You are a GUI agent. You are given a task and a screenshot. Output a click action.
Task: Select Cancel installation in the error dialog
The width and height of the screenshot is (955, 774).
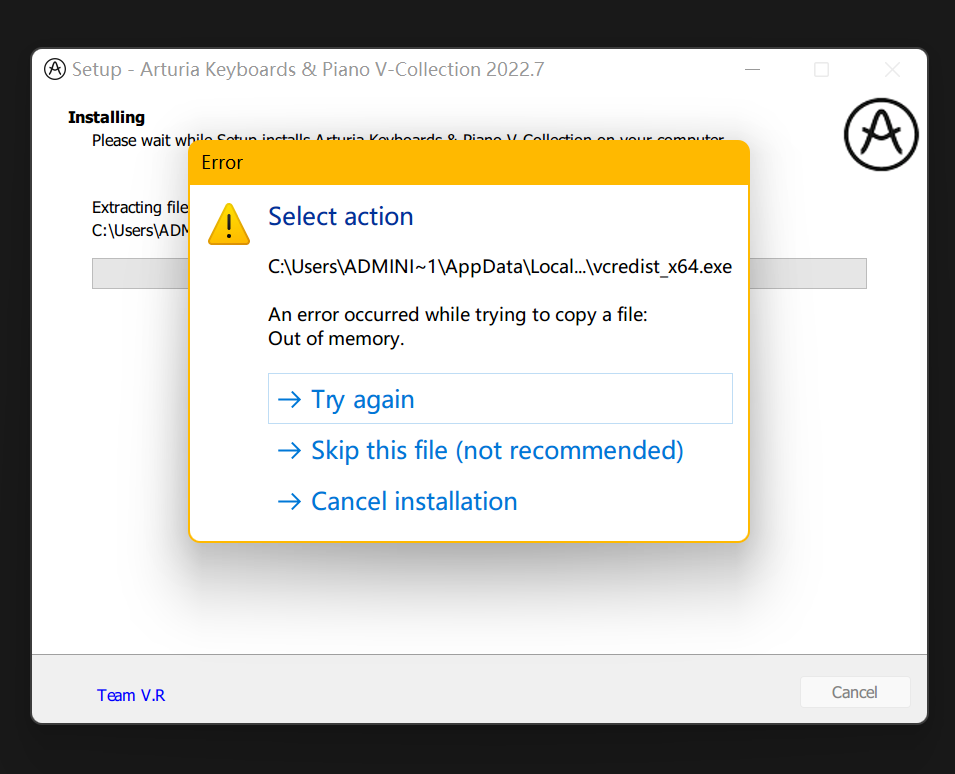[x=500, y=501]
